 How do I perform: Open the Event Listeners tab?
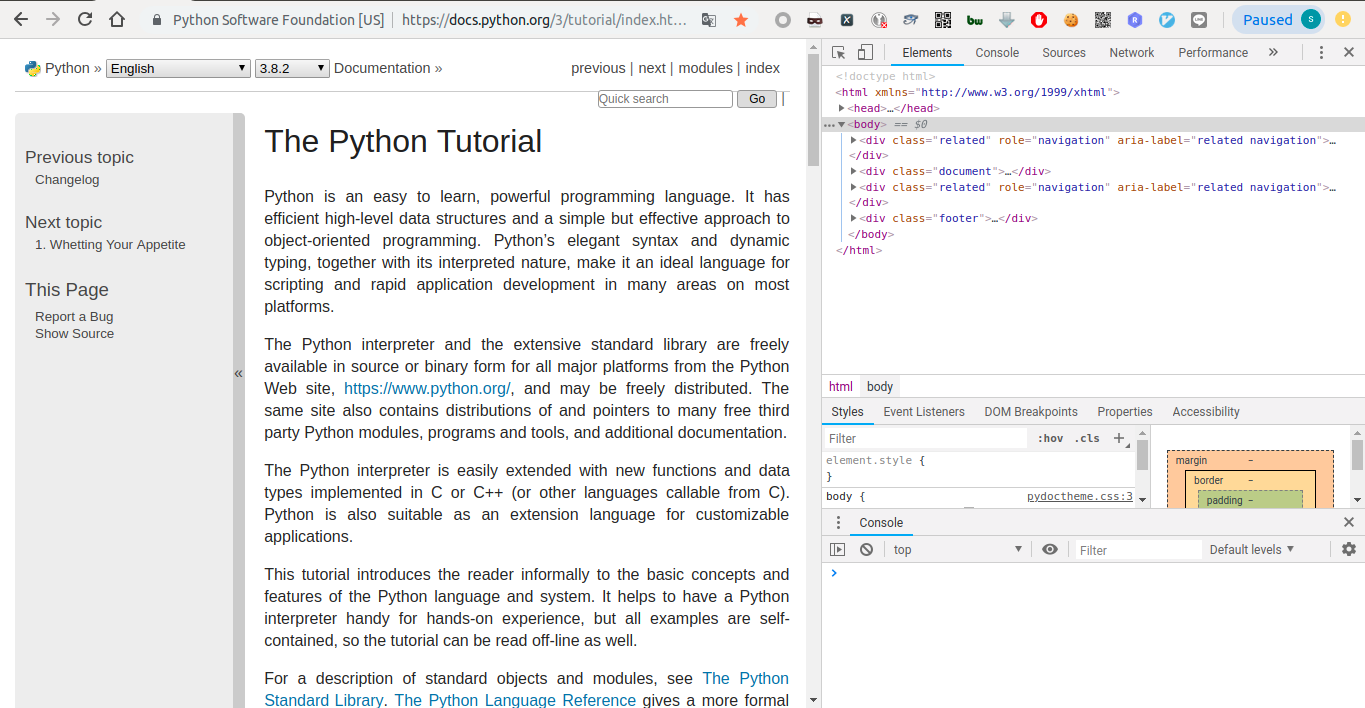tap(923, 411)
